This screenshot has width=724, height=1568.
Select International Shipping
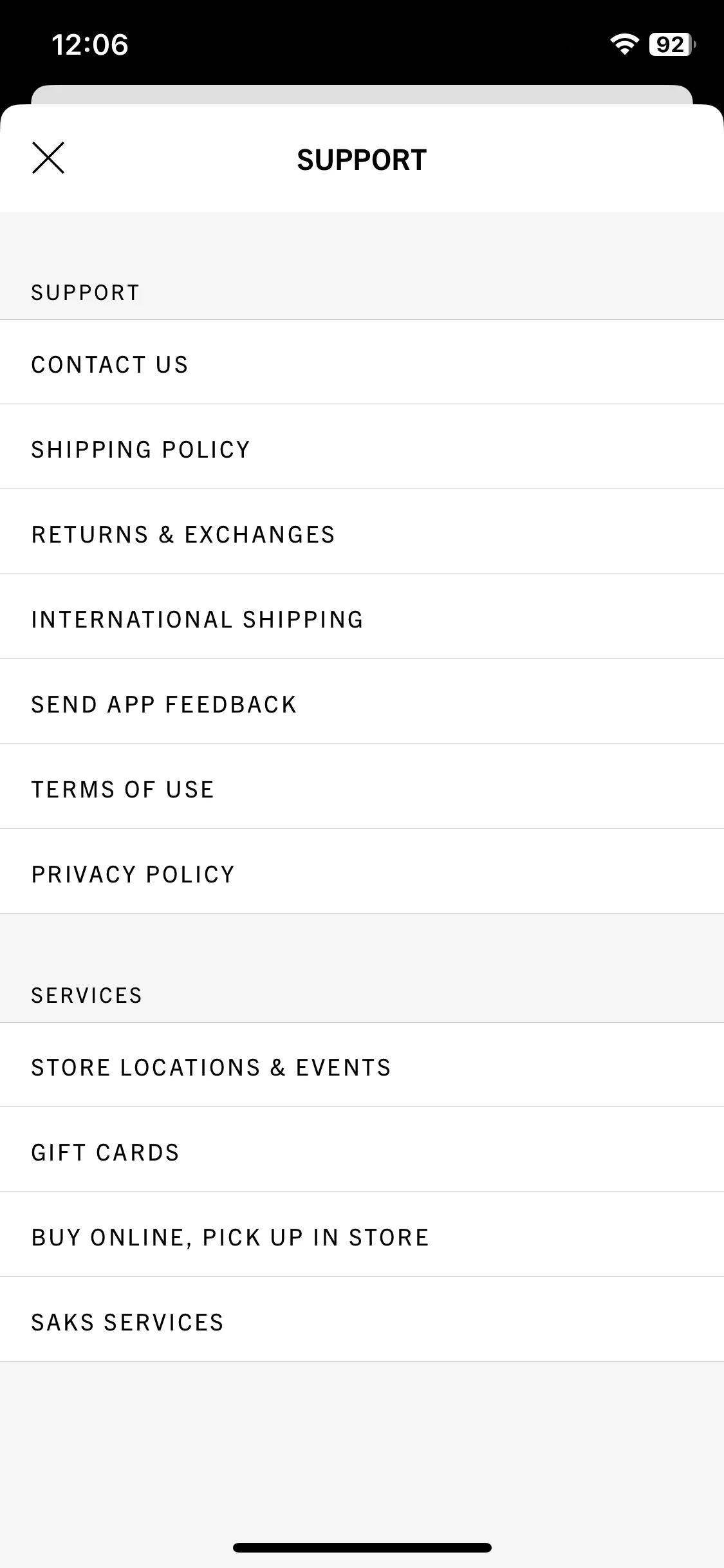tap(362, 617)
